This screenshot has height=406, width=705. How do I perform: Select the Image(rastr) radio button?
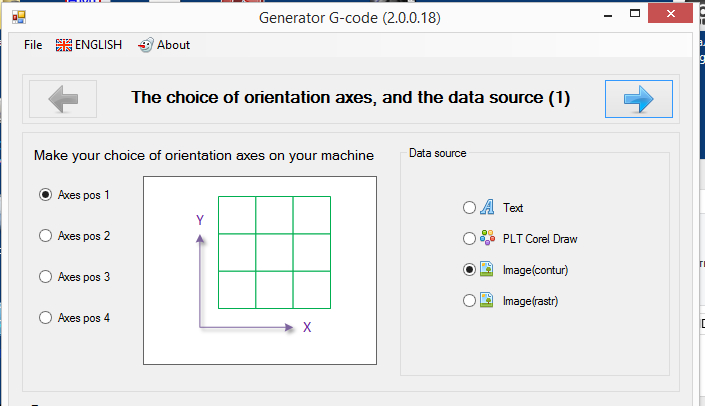470,300
